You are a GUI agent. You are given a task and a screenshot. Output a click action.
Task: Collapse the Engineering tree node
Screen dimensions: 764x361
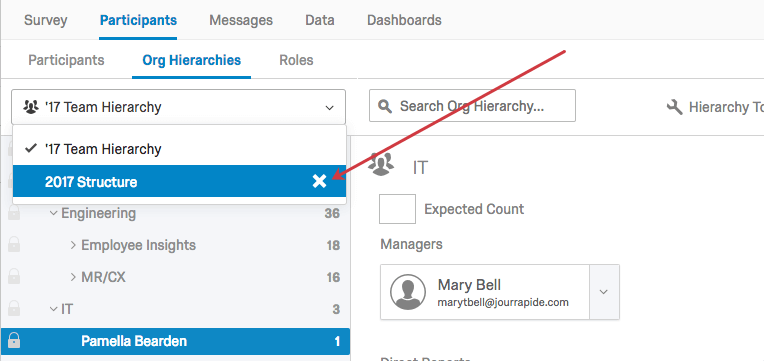pyautogui.click(x=54, y=213)
